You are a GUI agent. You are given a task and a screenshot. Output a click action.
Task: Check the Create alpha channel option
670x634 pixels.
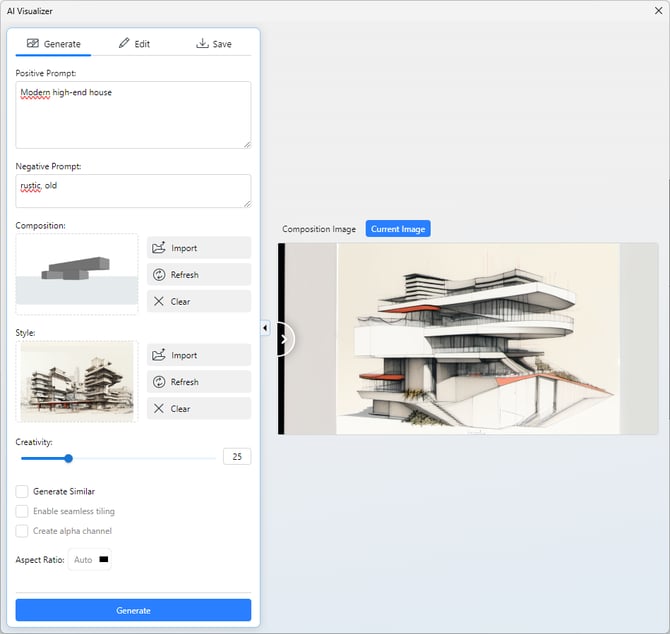click(22, 531)
